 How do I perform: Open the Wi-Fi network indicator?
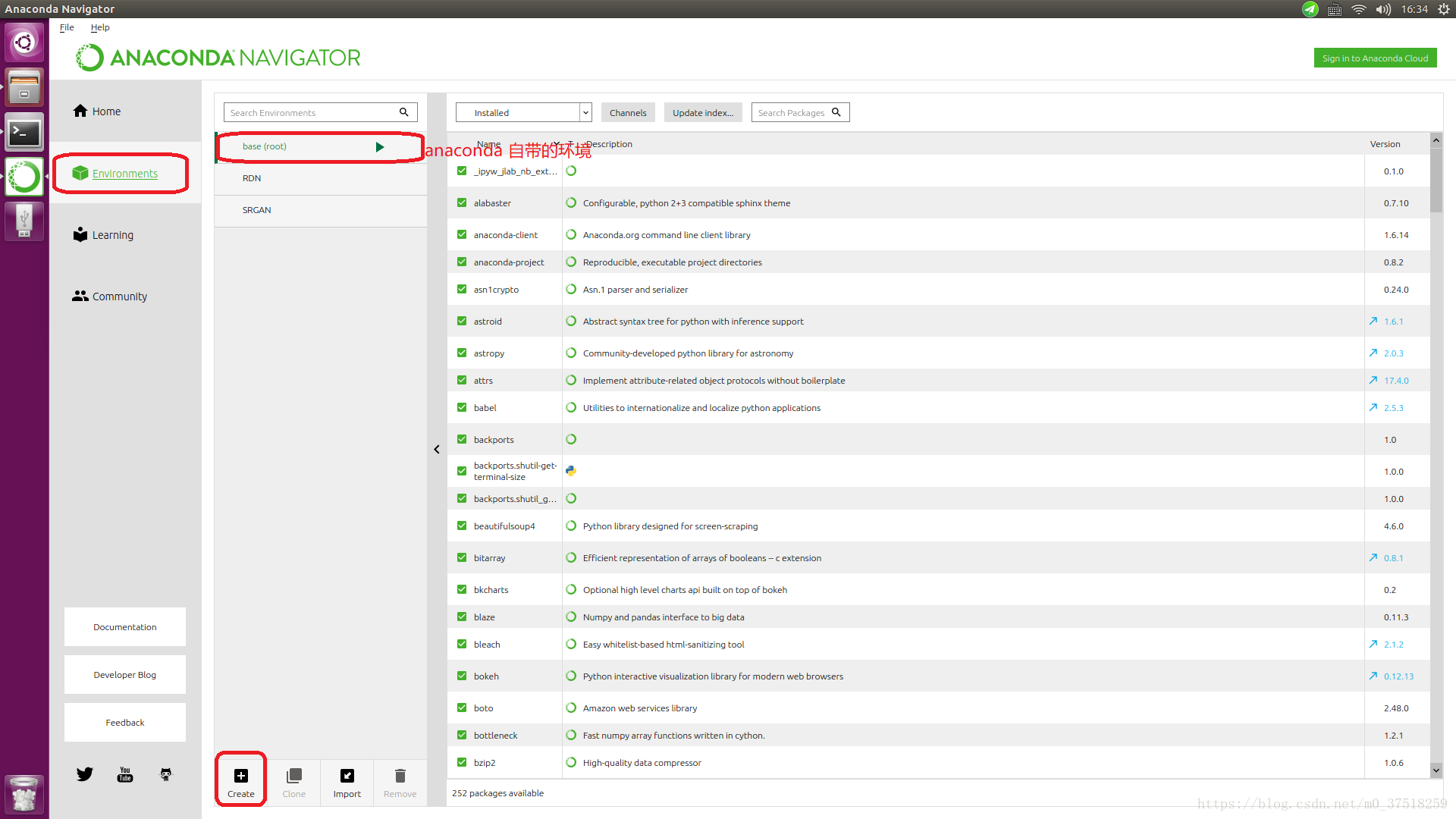pyautogui.click(x=1359, y=9)
